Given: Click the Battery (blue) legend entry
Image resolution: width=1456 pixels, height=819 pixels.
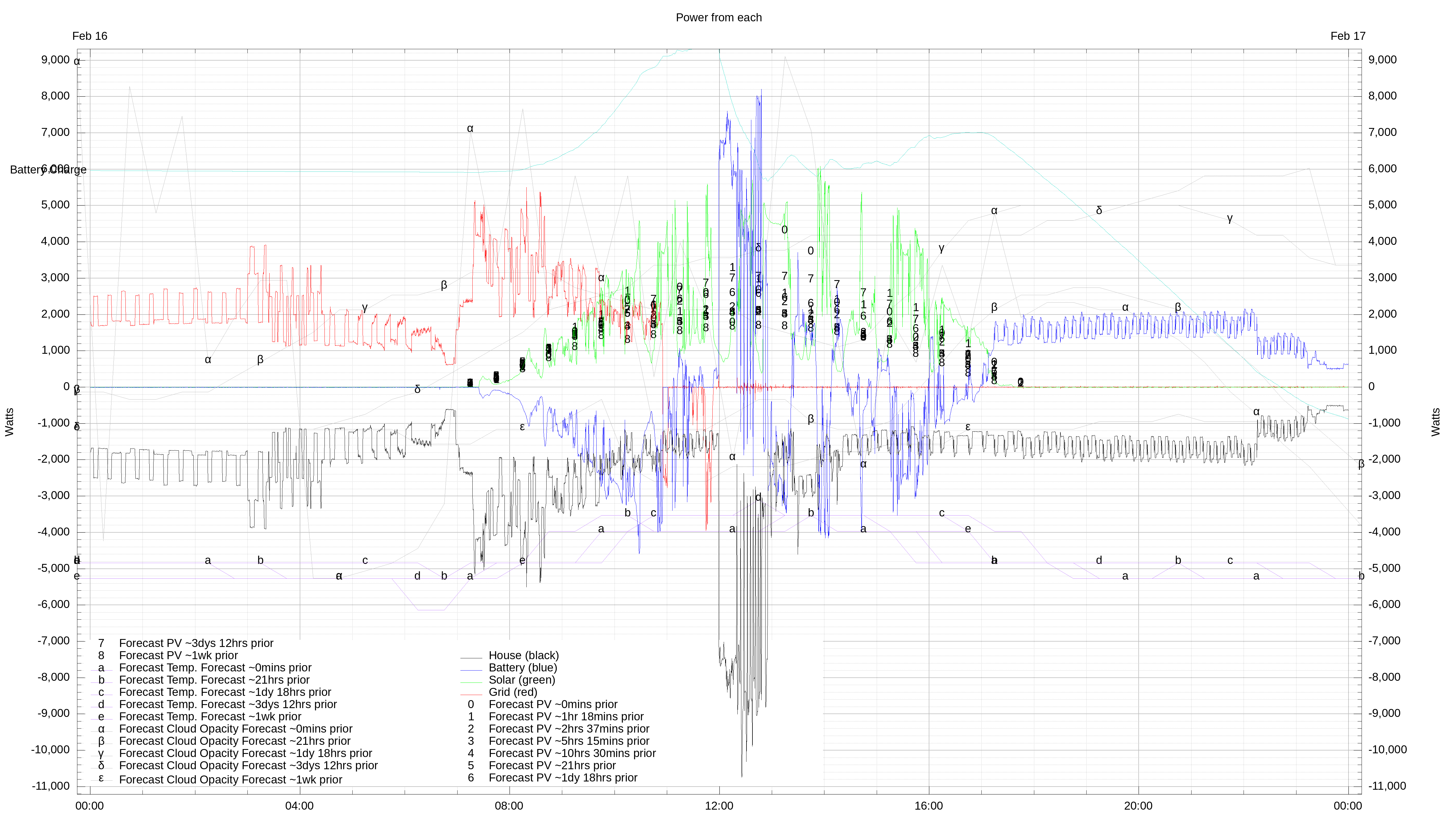Looking at the screenshot, I should point(522,668).
